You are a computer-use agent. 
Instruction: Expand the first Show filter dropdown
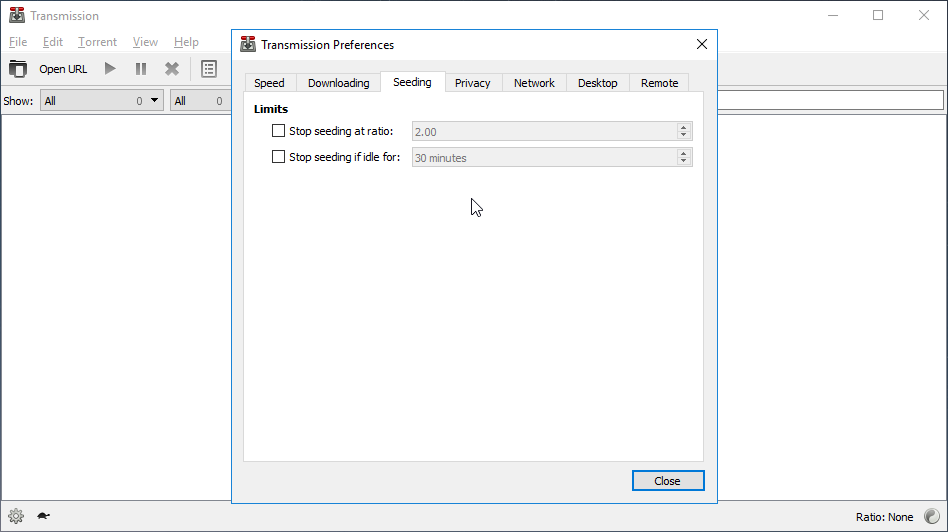102,101
